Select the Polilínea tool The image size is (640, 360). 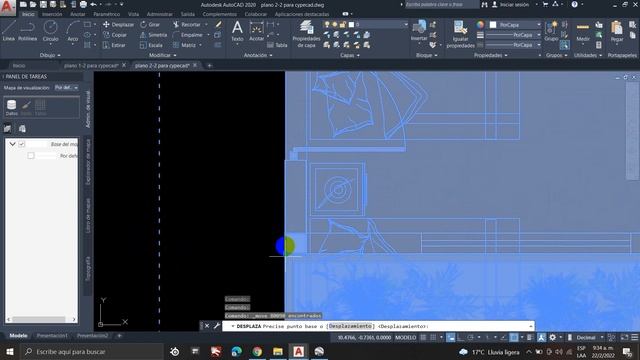tap(27, 31)
